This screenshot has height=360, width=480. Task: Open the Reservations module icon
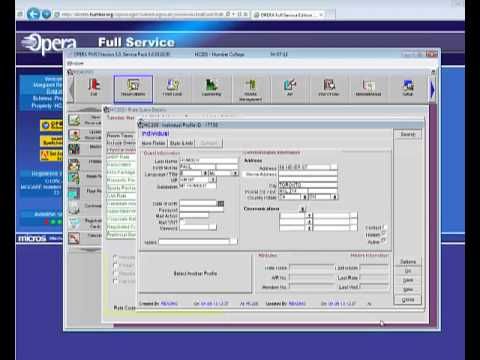(133, 89)
